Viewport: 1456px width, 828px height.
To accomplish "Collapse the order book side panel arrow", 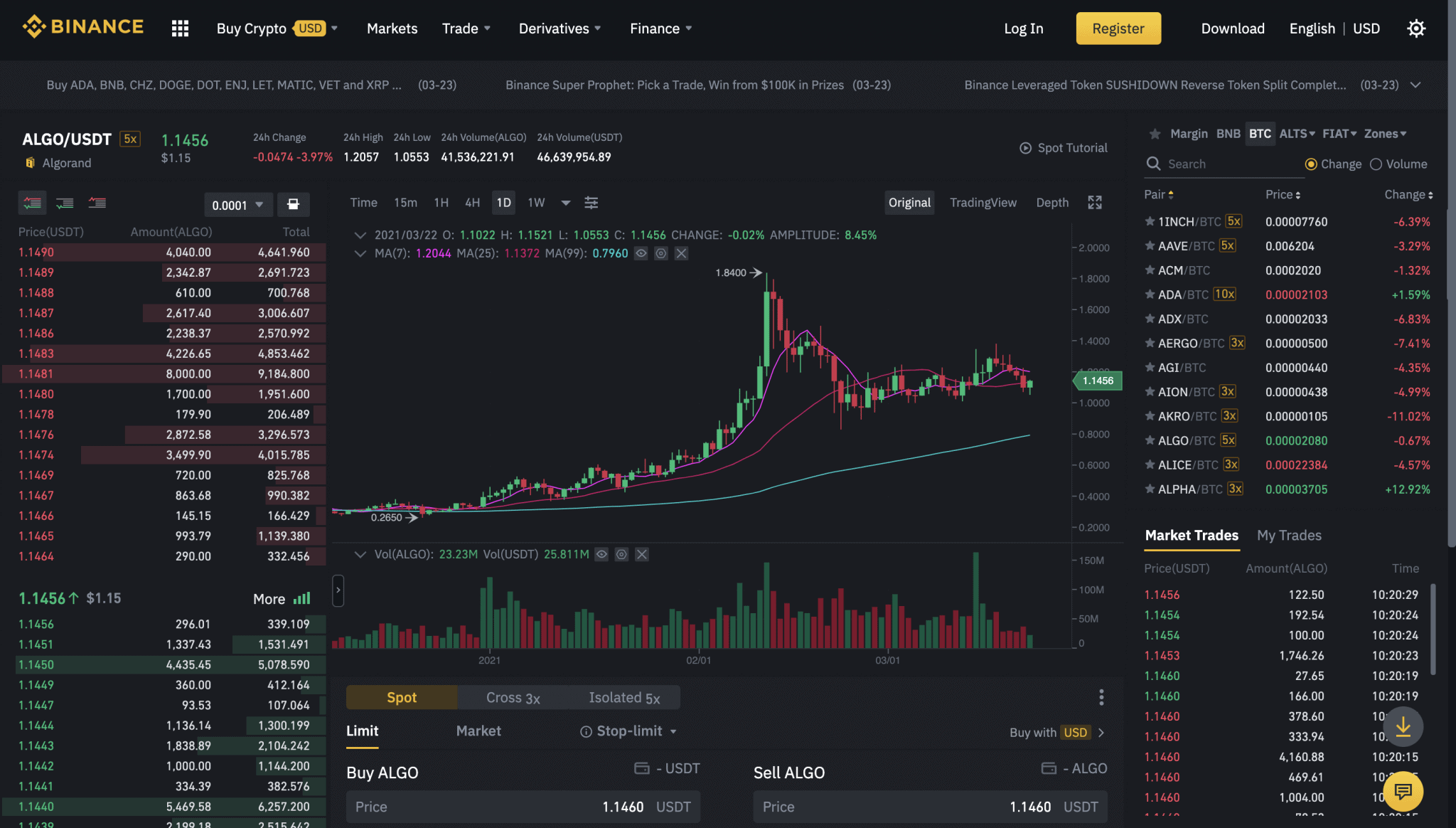I will (338, 590).
